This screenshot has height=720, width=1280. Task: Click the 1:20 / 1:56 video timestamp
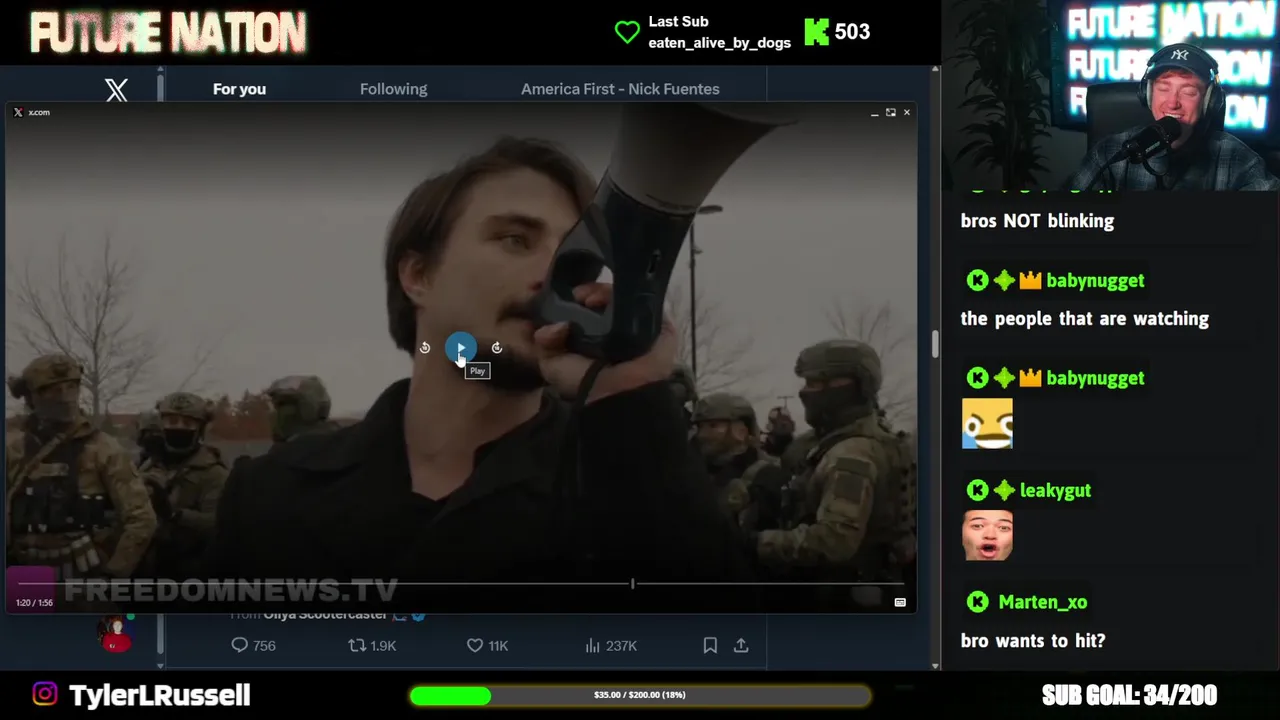point(34,603)
